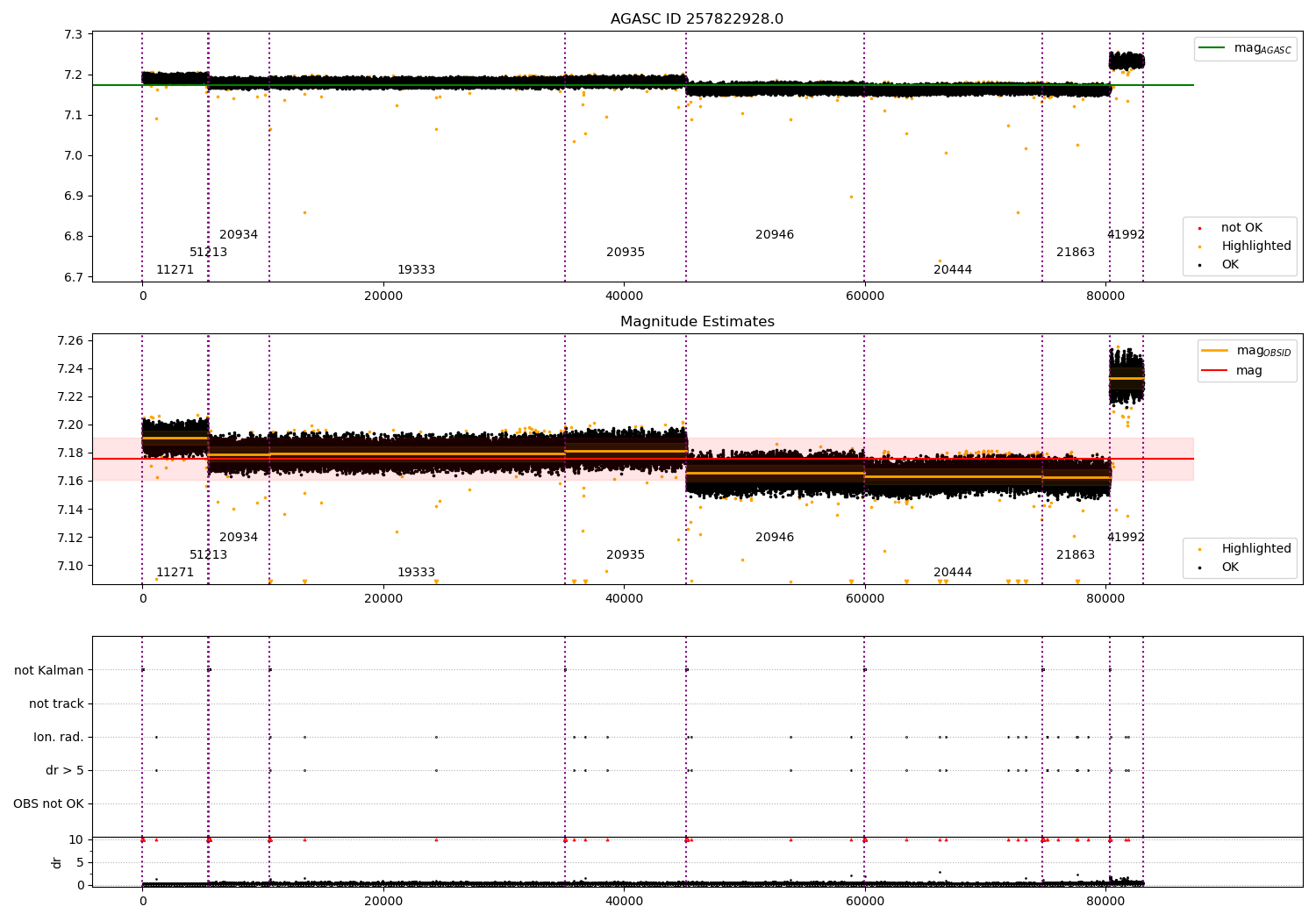The height and width of the screenshot is (921, 1316).
Task: Click obsid label 11271 in top panel
Action: coord(175,270)
